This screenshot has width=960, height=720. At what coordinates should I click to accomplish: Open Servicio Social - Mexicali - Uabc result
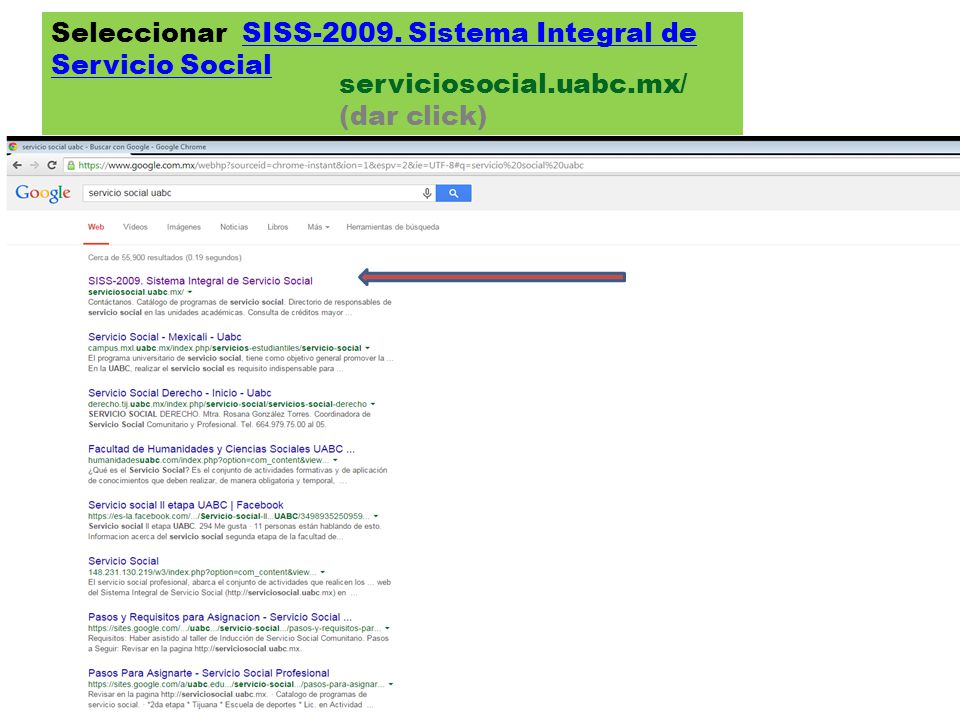(x=165, y=337)
